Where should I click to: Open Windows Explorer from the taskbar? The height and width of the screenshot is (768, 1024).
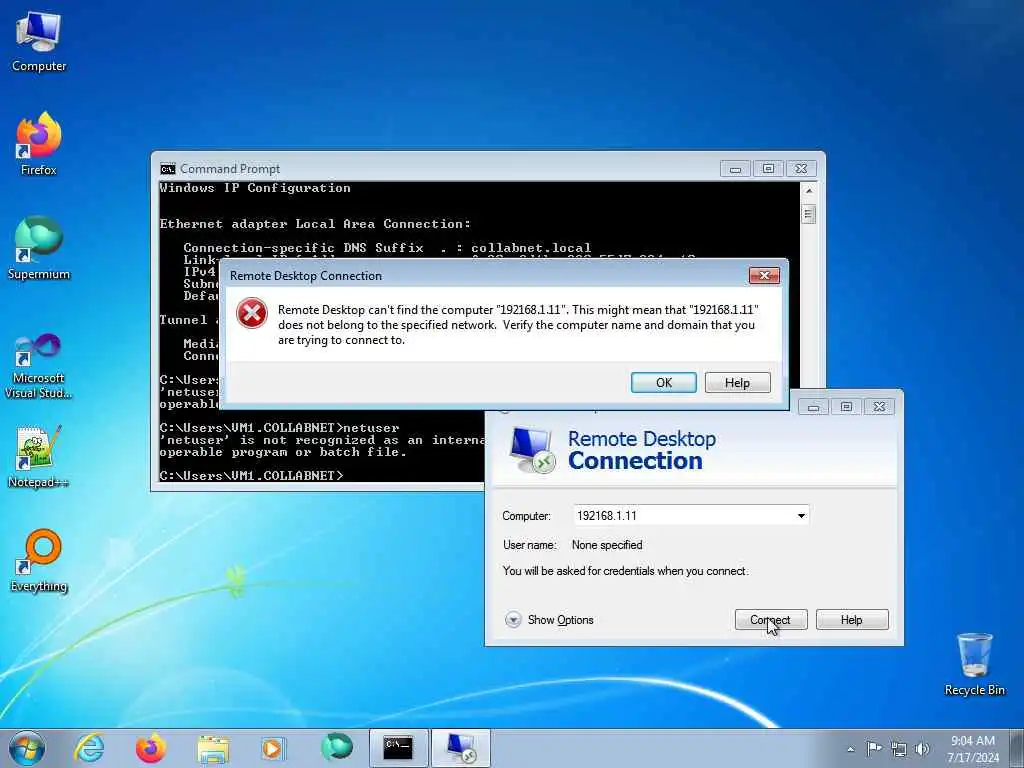213,748
